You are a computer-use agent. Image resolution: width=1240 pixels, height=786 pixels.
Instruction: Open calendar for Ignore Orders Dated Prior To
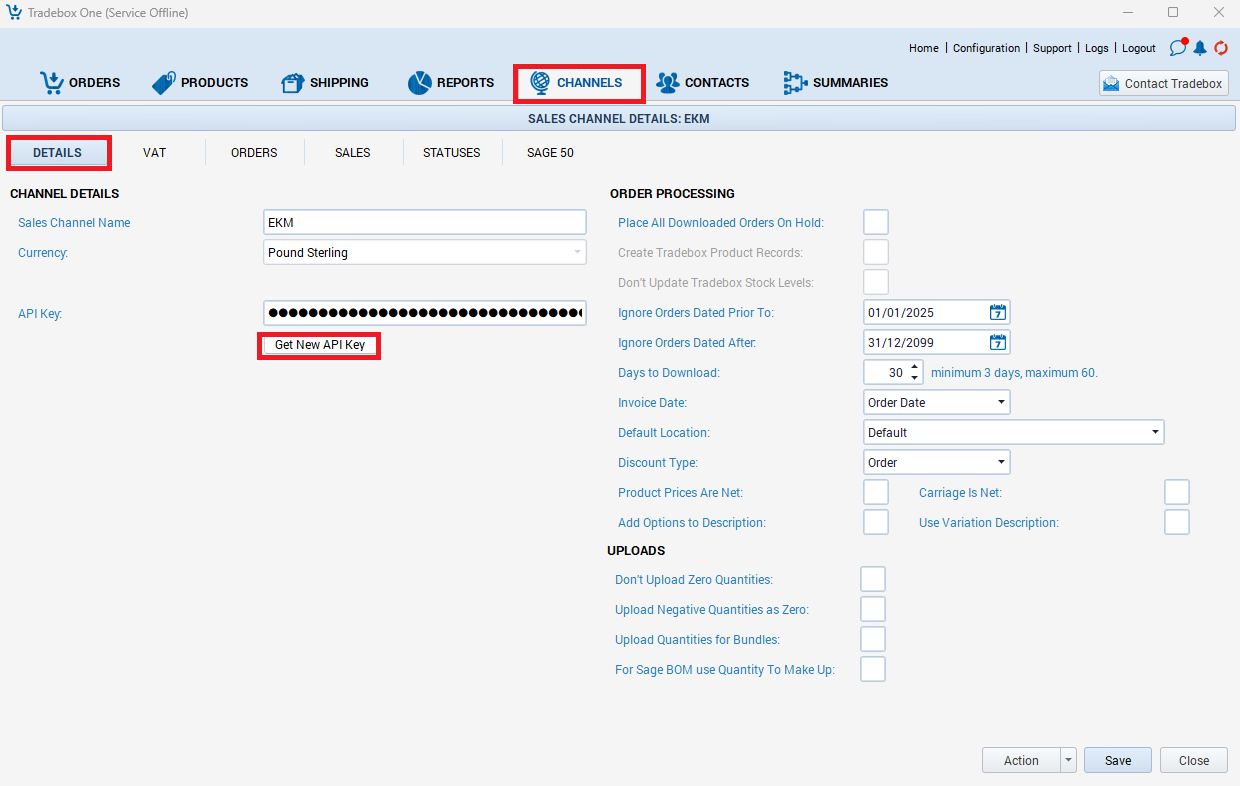997,313
